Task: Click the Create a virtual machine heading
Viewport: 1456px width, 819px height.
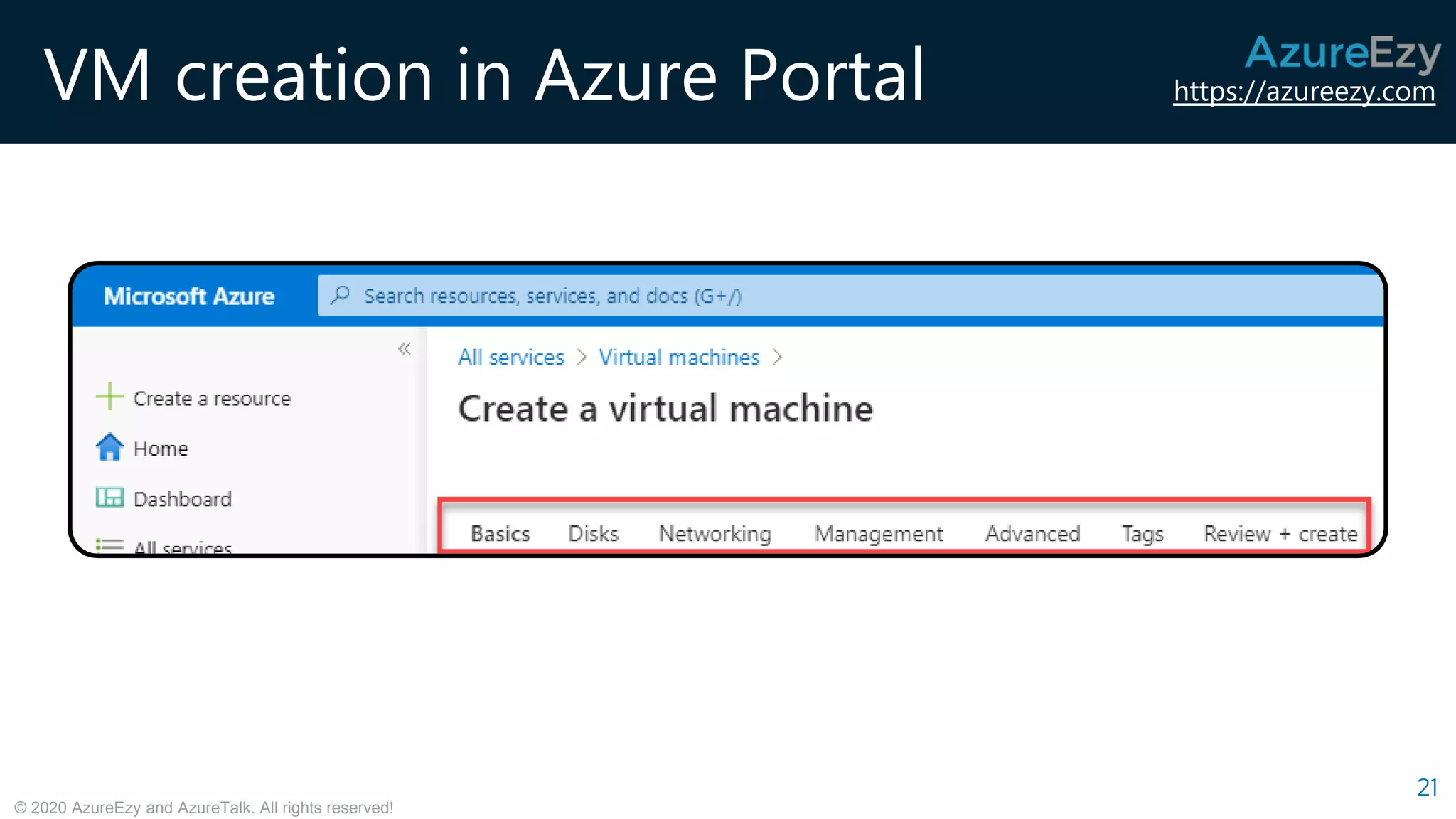Action: pyautogui.click(x=665, y=408)
